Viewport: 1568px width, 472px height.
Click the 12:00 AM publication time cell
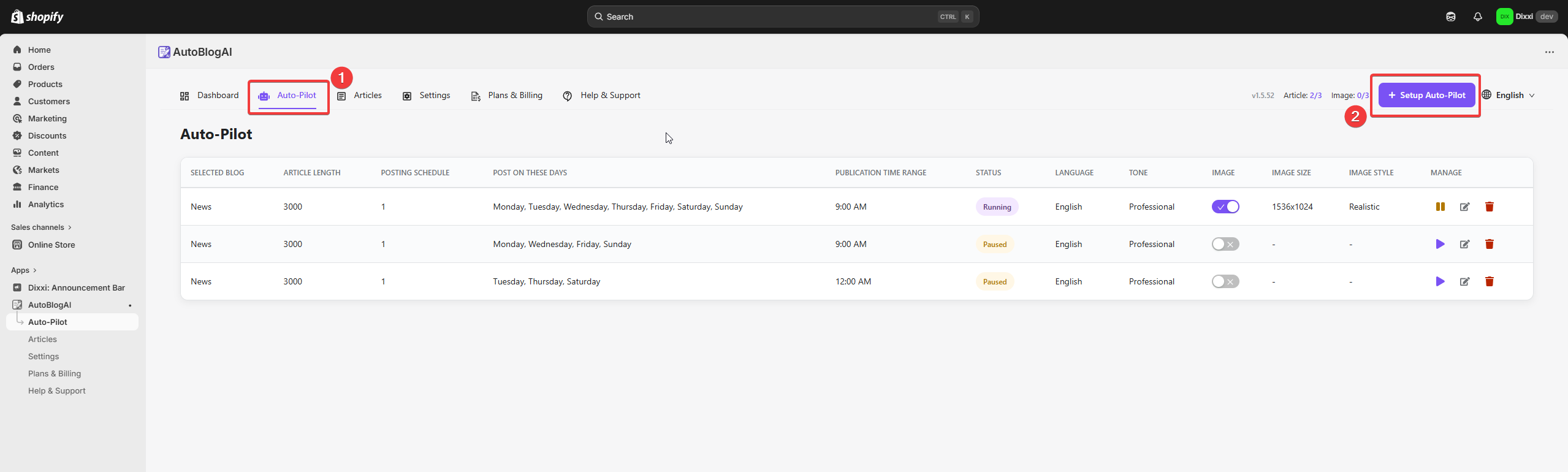pyautogui.click(x=853, y=281)
